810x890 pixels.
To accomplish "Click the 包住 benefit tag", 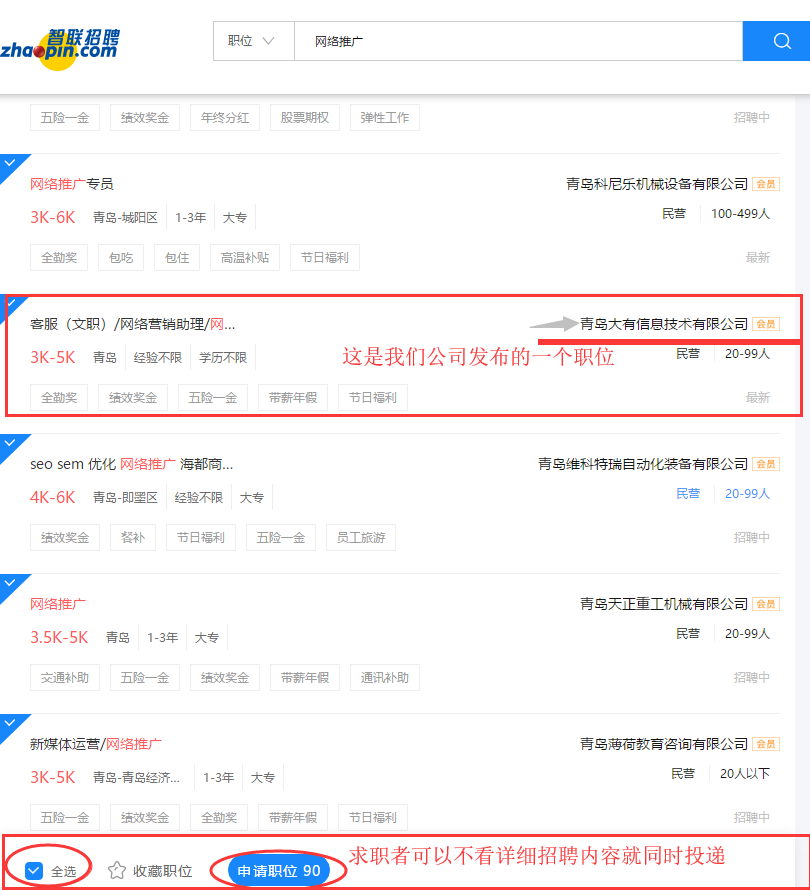I will point(177,258).
